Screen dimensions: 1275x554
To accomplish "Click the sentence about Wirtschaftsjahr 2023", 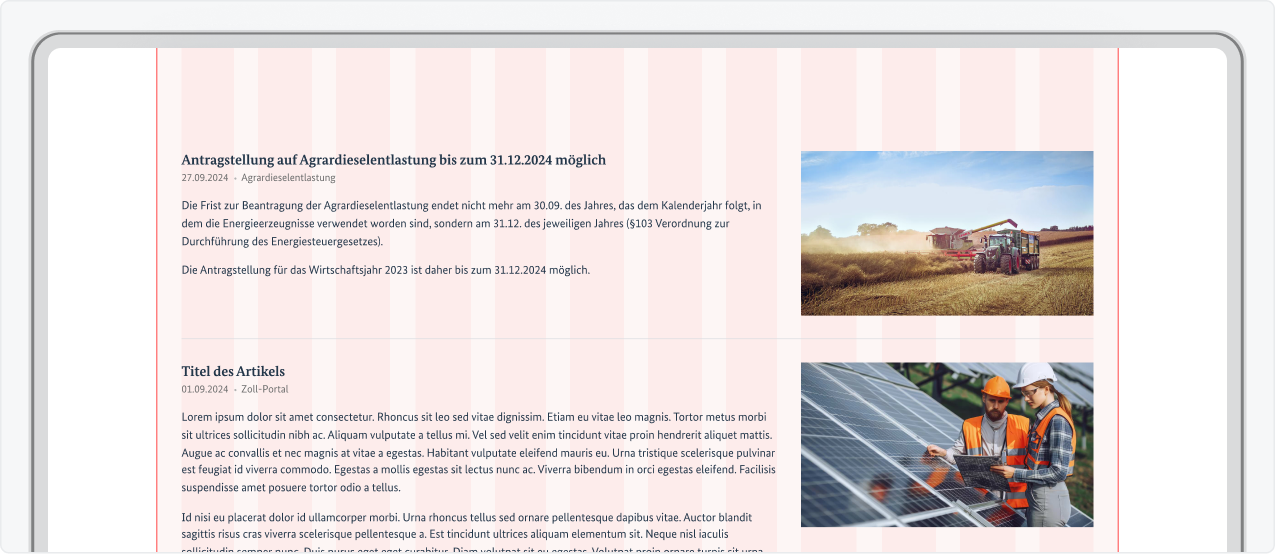I will pyautogui.click(x=385, y=270).
